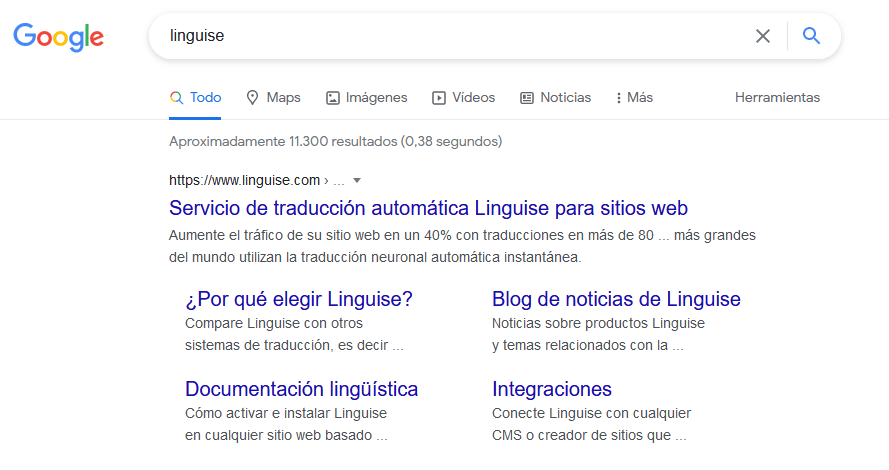Open Servicio de traducción automática Linguise result
Viewport: 889px width, 470px height.
pos(428,208)
